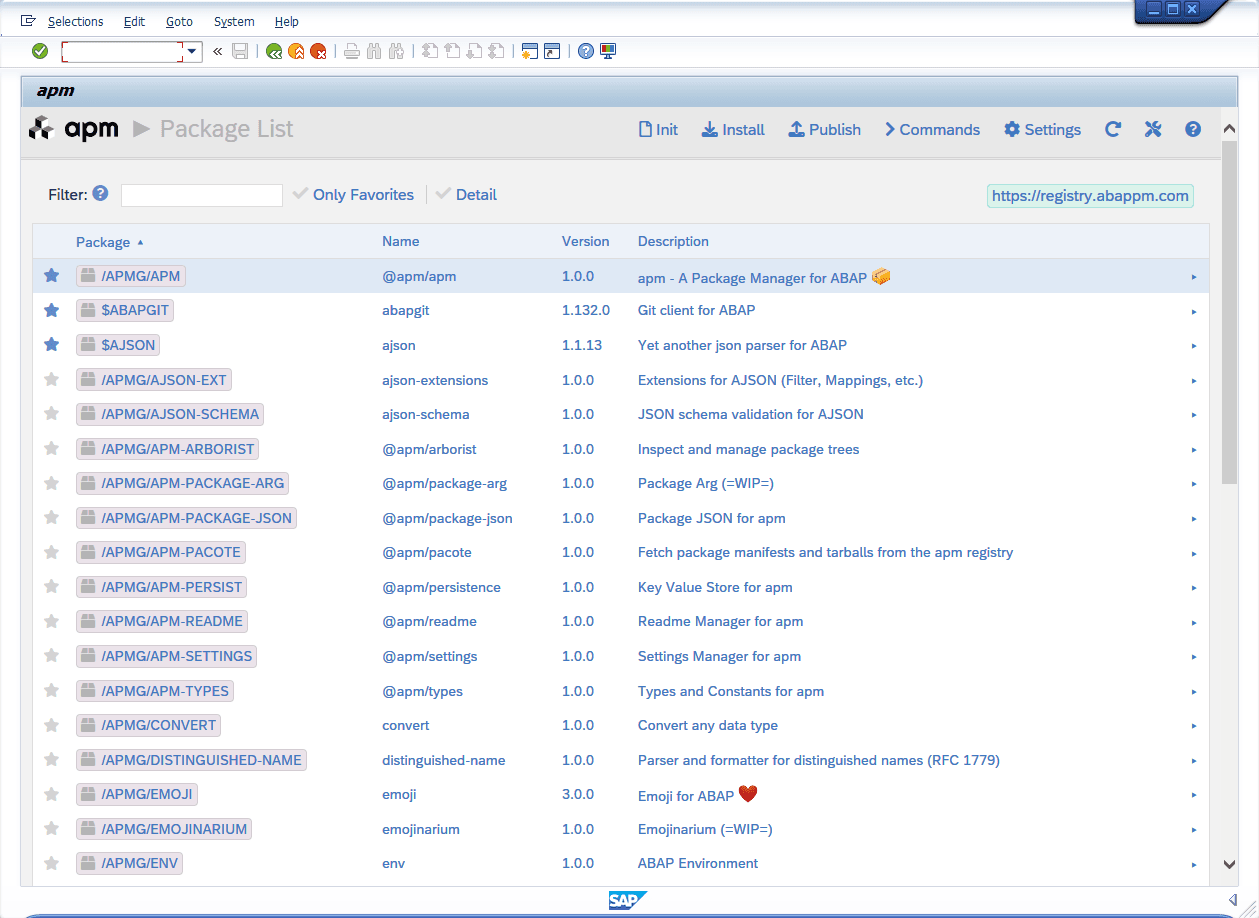Image resolution: width=1259 pixels, height=918 pixels.
Task: Click the Print icon in toolbar
Action: [352, 51]
